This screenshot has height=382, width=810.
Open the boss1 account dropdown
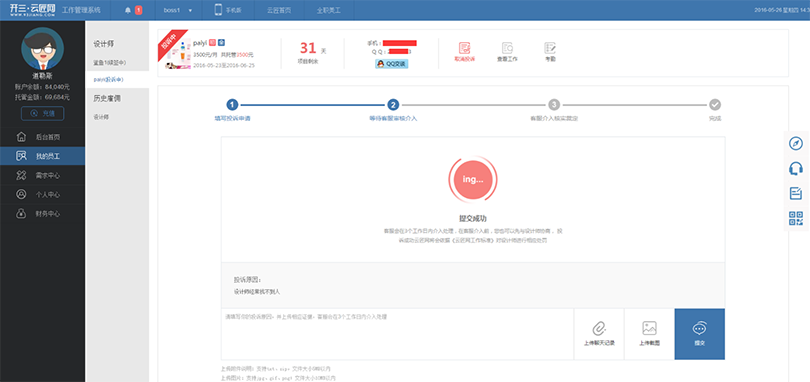pyautogui.click(x=178, y=10)
